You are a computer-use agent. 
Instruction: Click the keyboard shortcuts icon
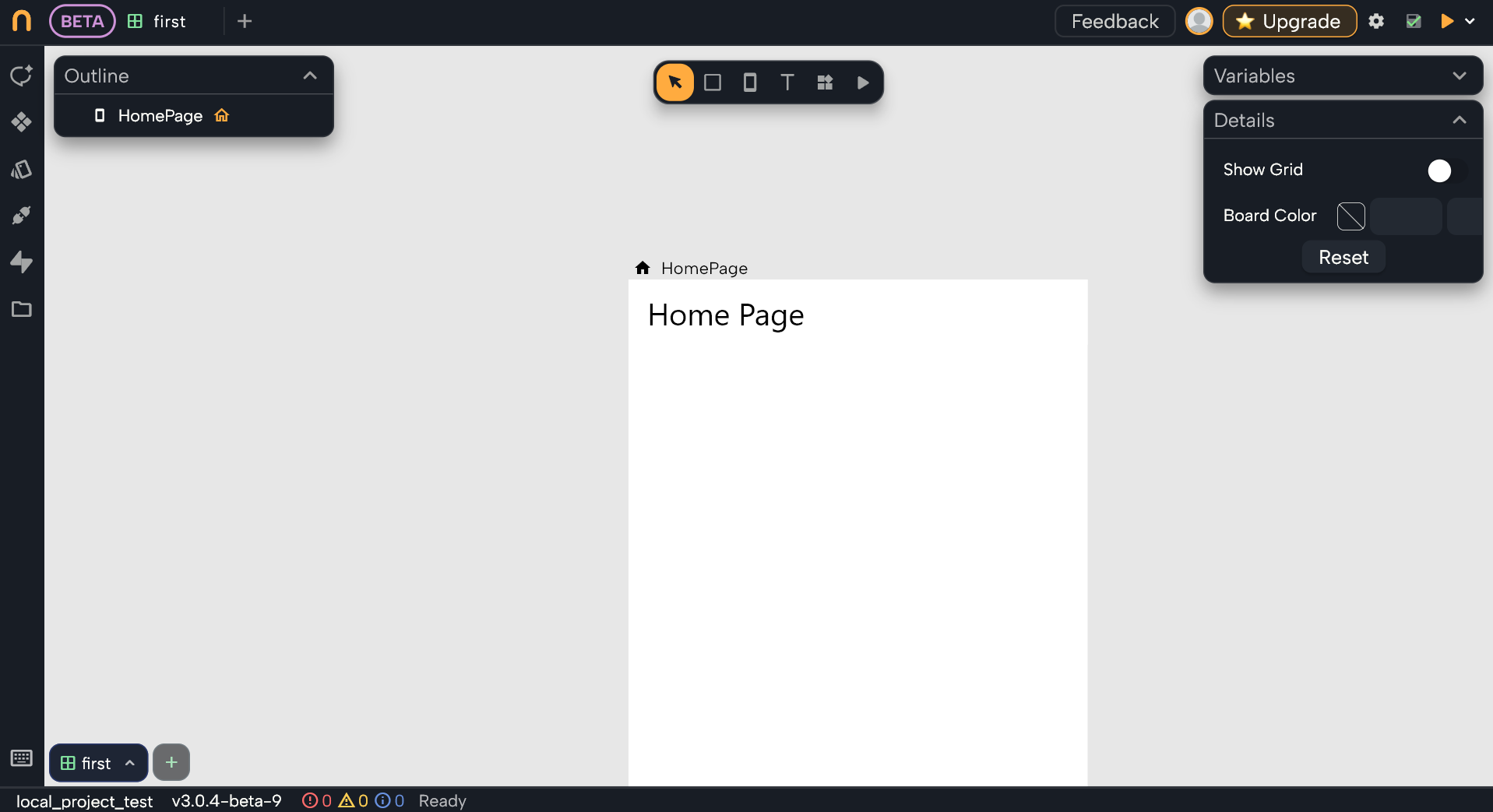pyautogui.click(x=22, y=758)
